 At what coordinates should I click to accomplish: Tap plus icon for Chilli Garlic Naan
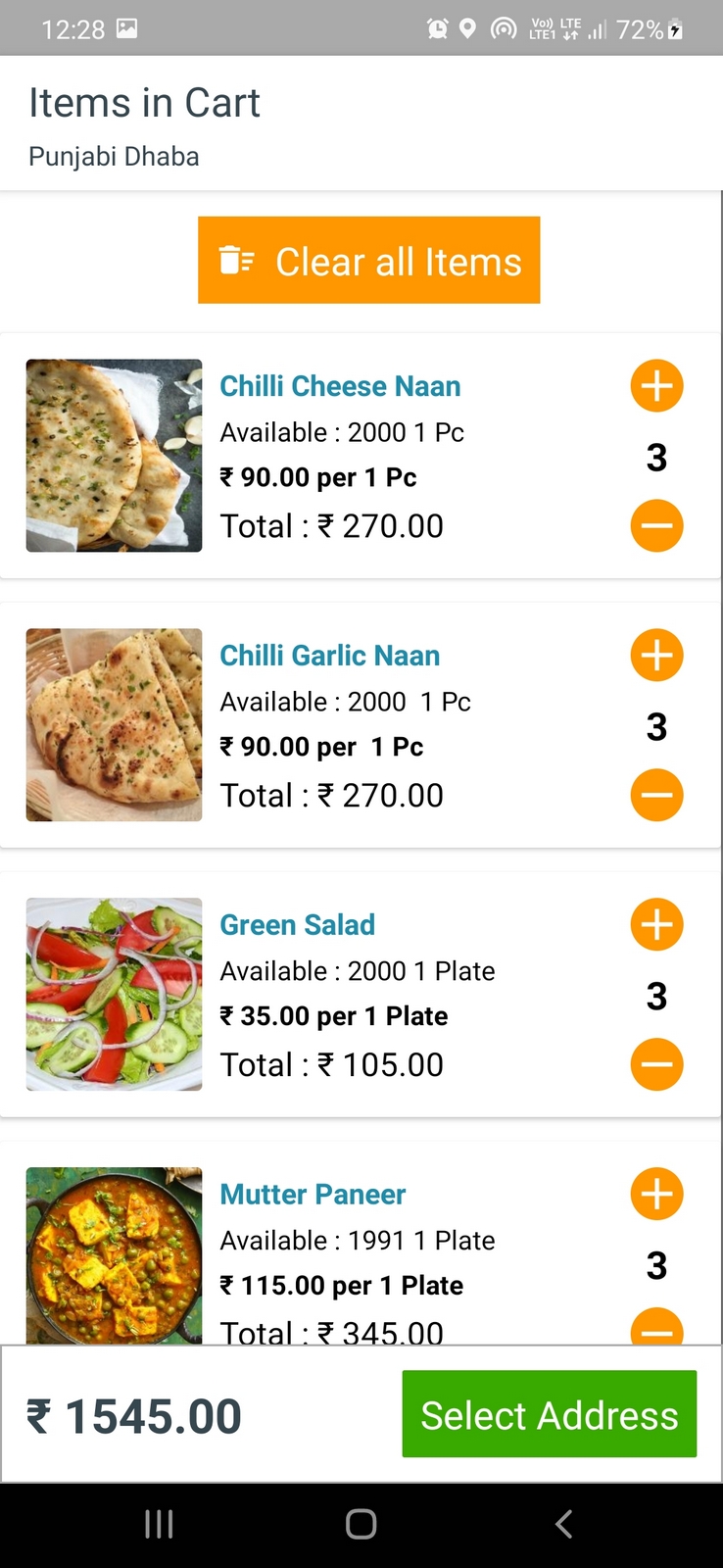[656, 656]
